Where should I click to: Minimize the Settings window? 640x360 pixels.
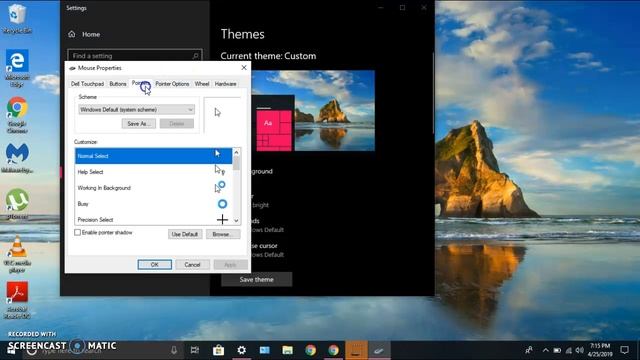380,7
